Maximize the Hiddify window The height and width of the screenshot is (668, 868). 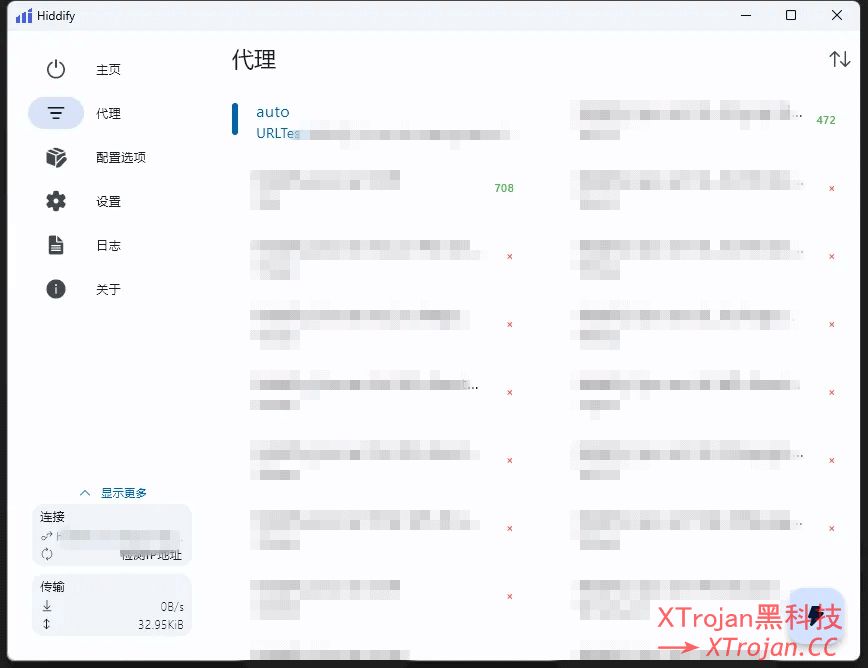click(x=791, y=15)
